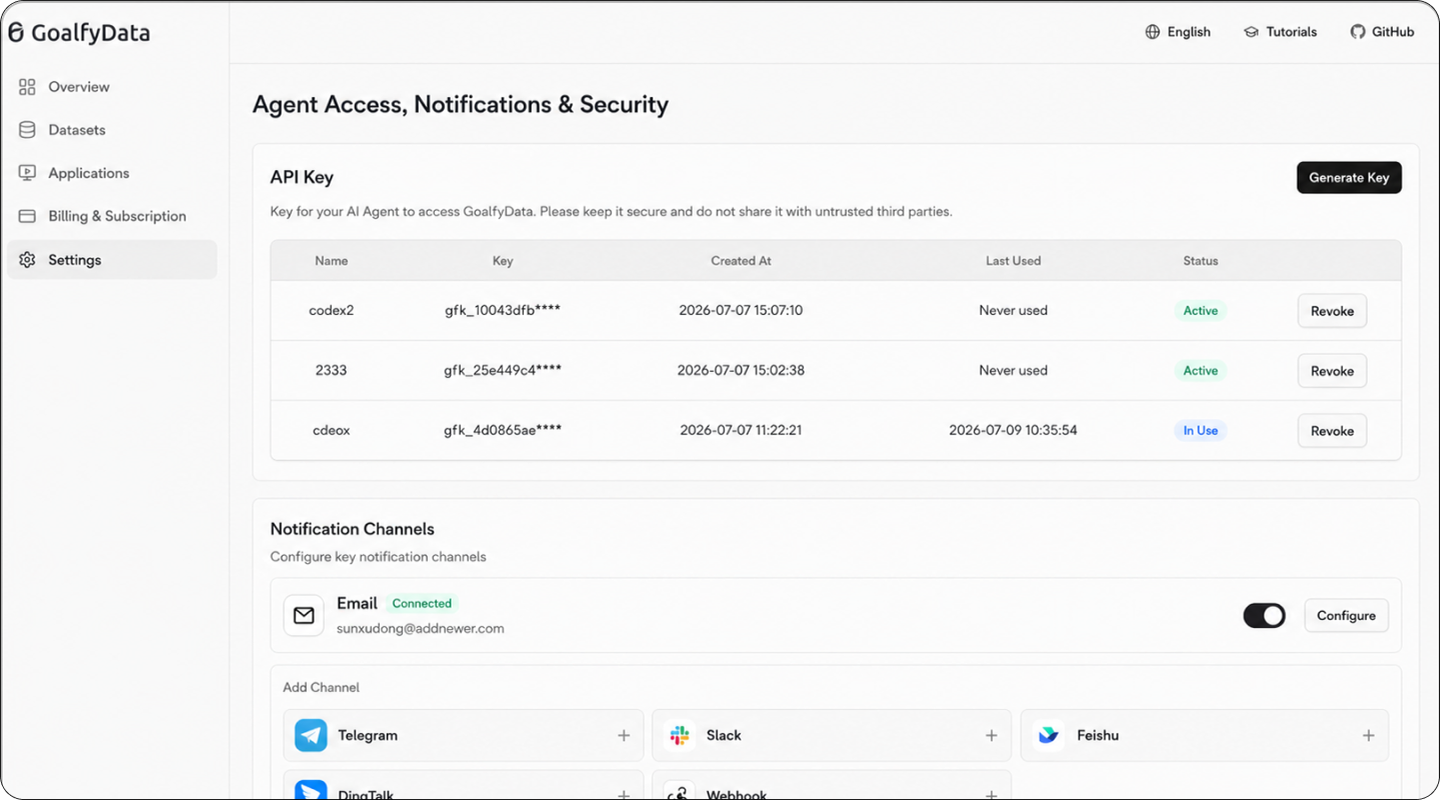Click key gfk_10043dfb****
The width and height of the screenshot is (1440, 800).
(x=503, y=310)
